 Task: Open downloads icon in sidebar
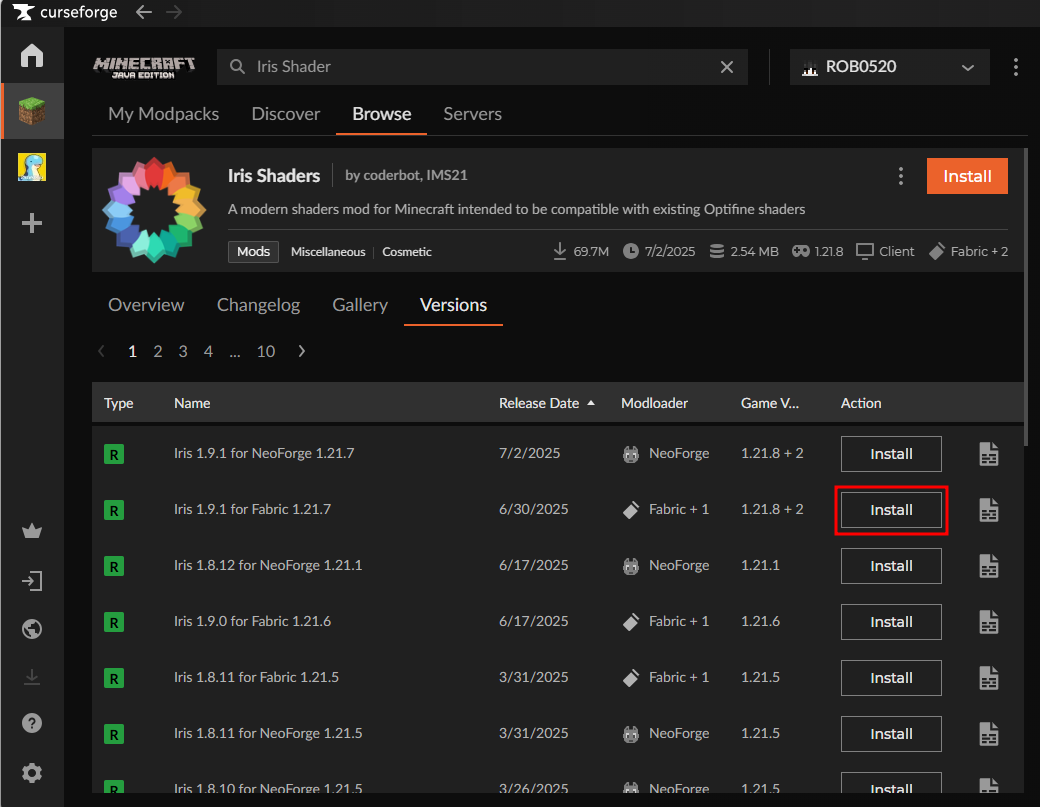tap(32, 677)
